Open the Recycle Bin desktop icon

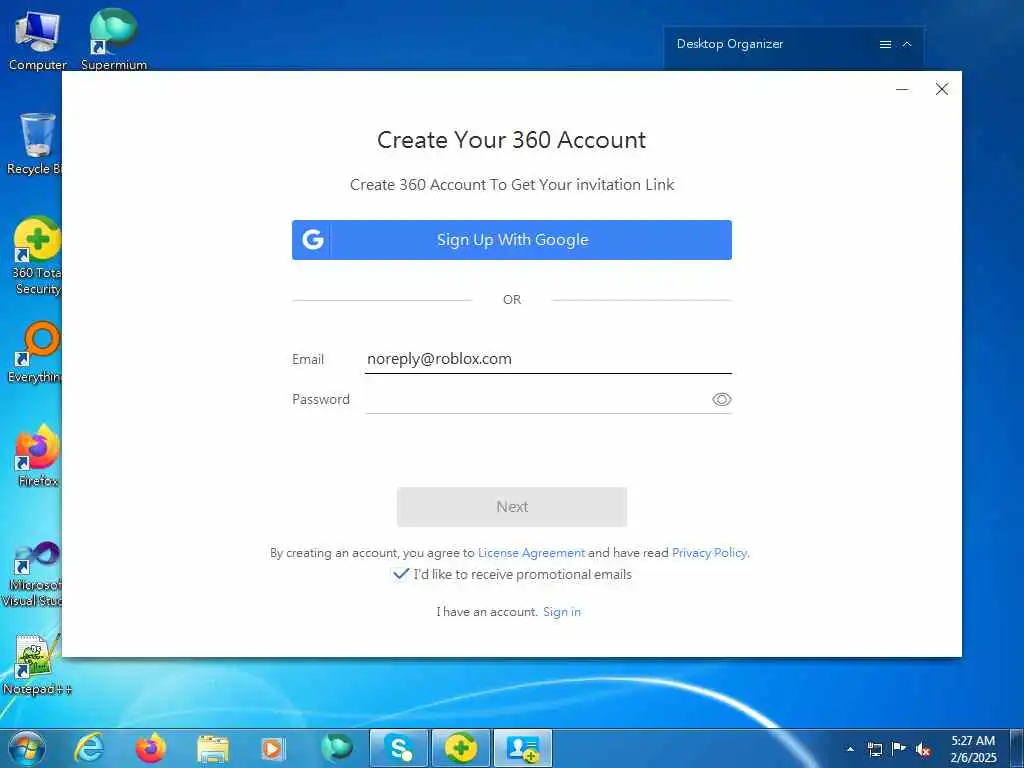tap(35, 144)
